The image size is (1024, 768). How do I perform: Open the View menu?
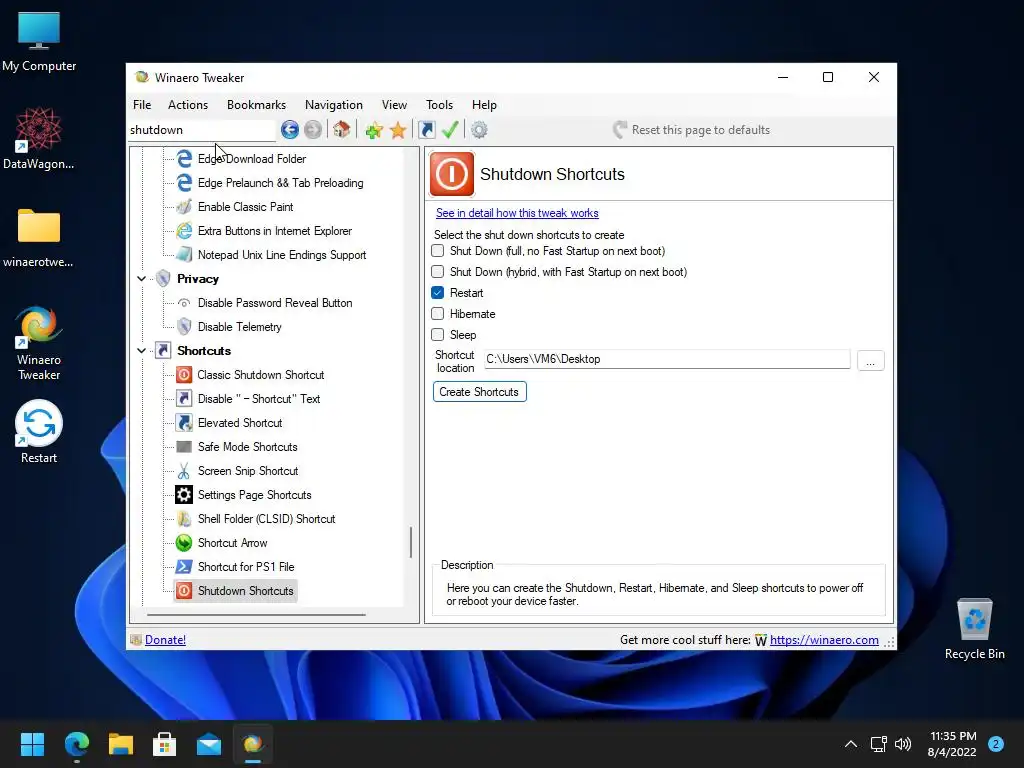[x=394, y=105]
